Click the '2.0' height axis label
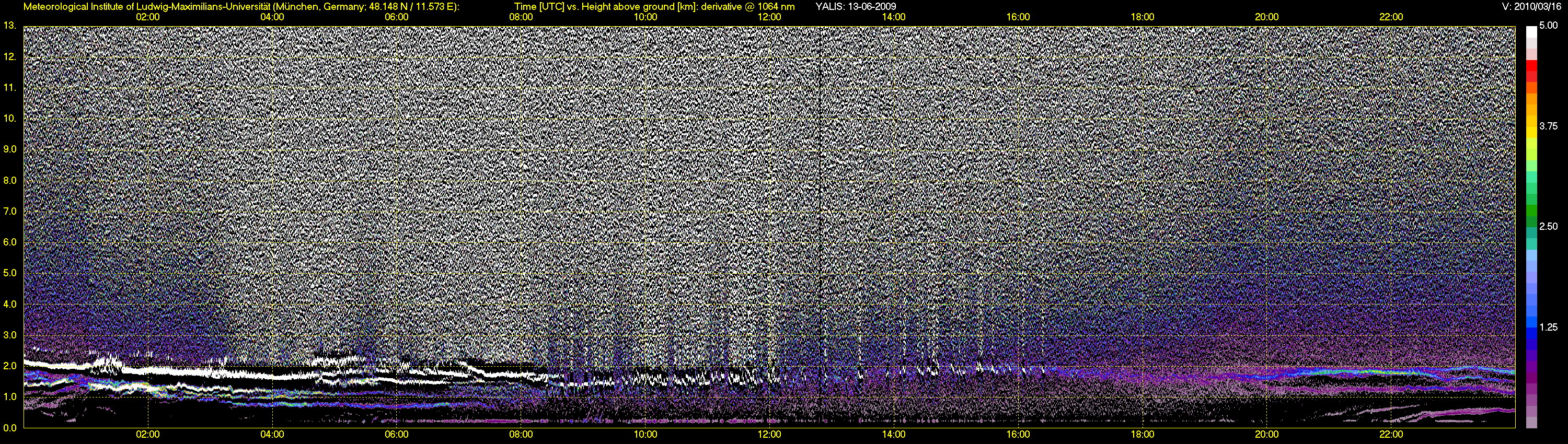Screen dimensions: 1568x444 pos(10,366)
